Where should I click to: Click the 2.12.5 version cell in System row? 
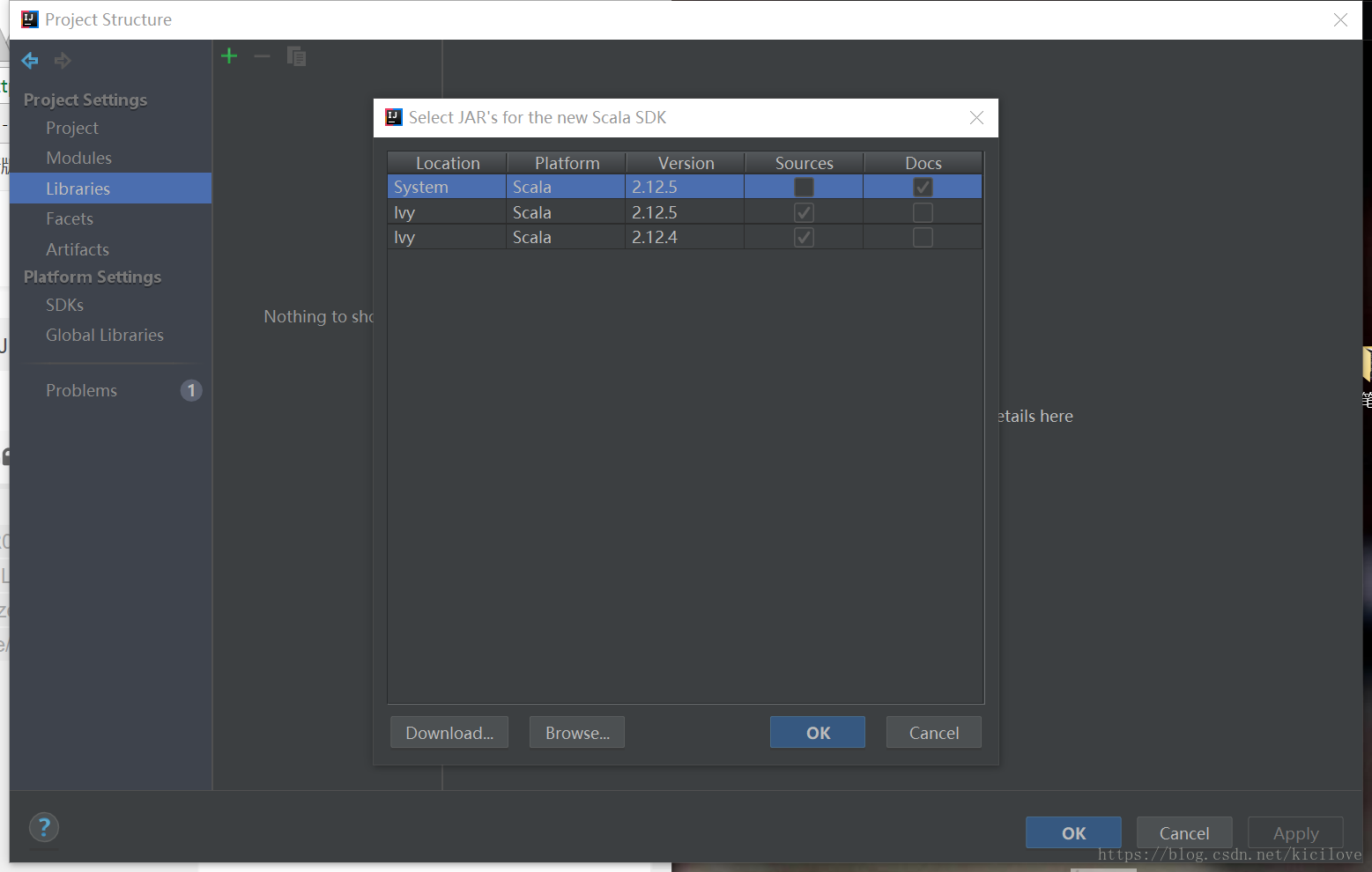pos(685,187)
